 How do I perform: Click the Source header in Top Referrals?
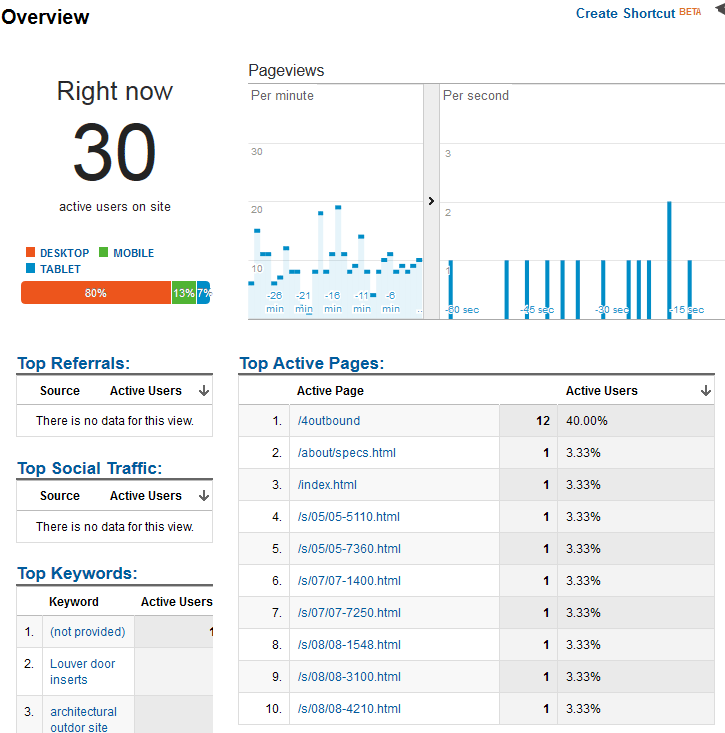[x=60, y=391]
